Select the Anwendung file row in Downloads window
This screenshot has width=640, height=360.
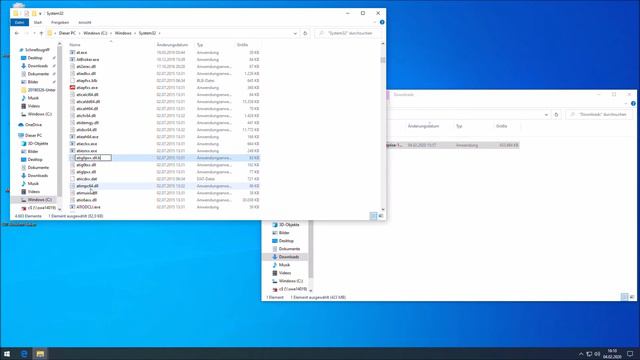(452, 145)
